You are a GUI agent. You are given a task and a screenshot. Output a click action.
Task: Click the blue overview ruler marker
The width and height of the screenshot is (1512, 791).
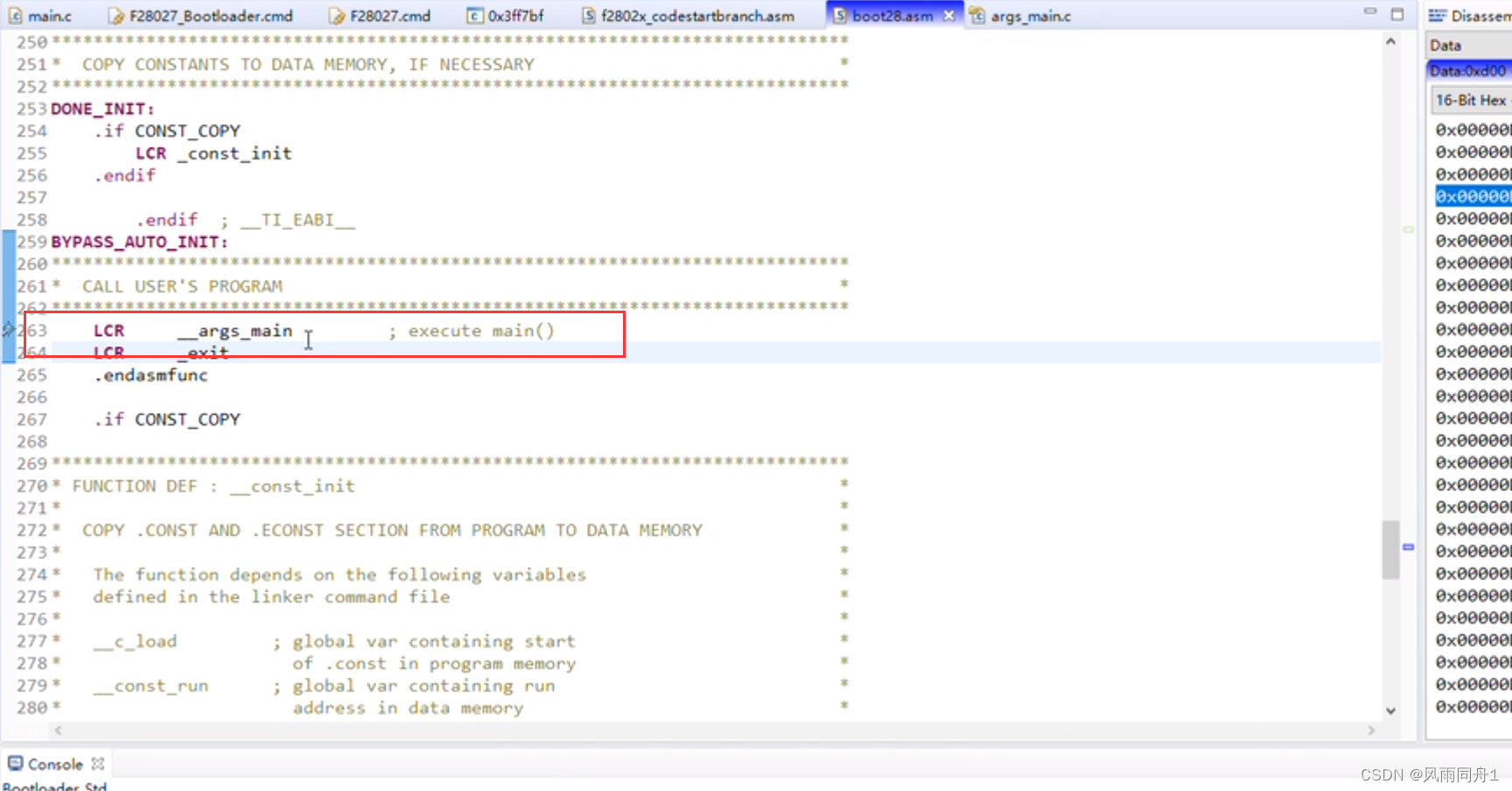(x=1408, y=547)
